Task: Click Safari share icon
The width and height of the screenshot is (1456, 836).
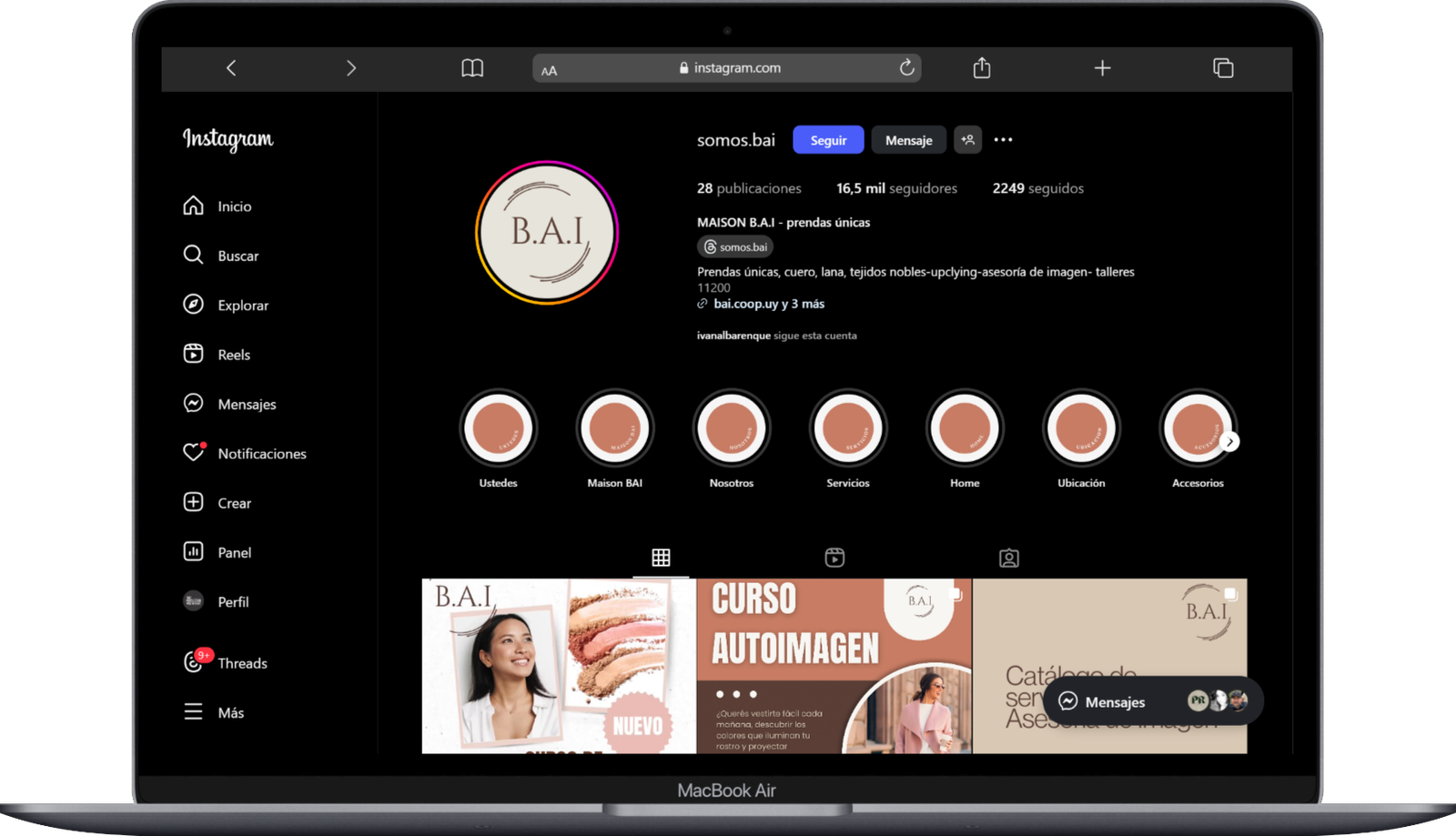Action: click(981, 68)
